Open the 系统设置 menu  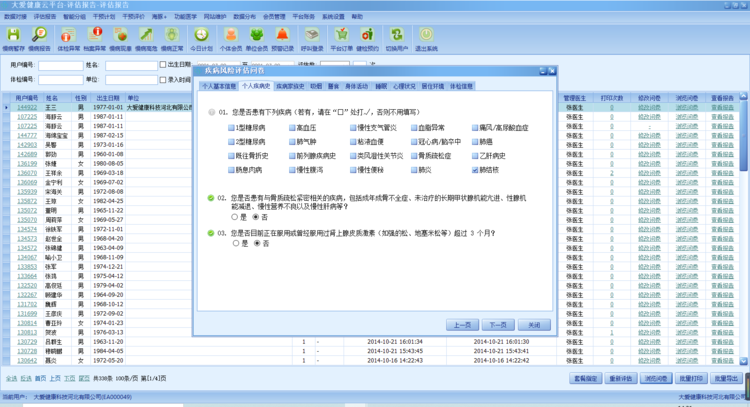tap(333, 16)
